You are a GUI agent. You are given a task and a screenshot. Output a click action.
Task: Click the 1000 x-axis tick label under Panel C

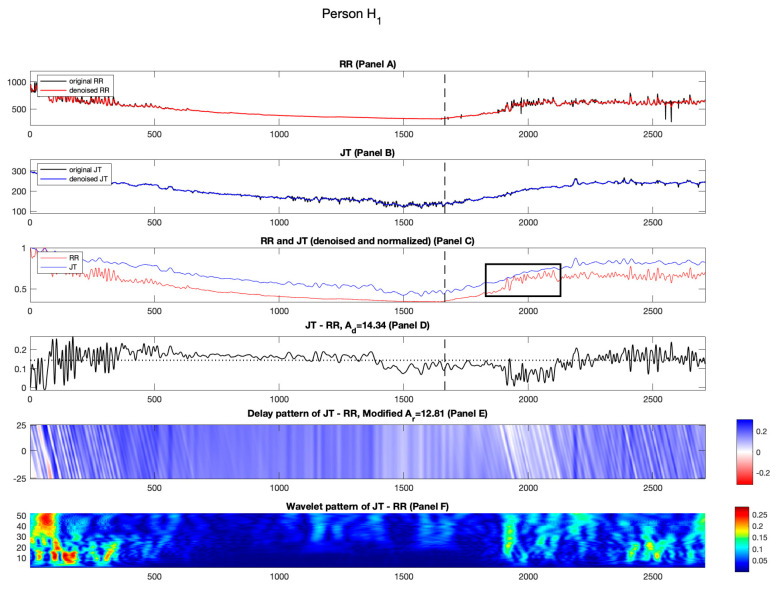pos(279,311)
